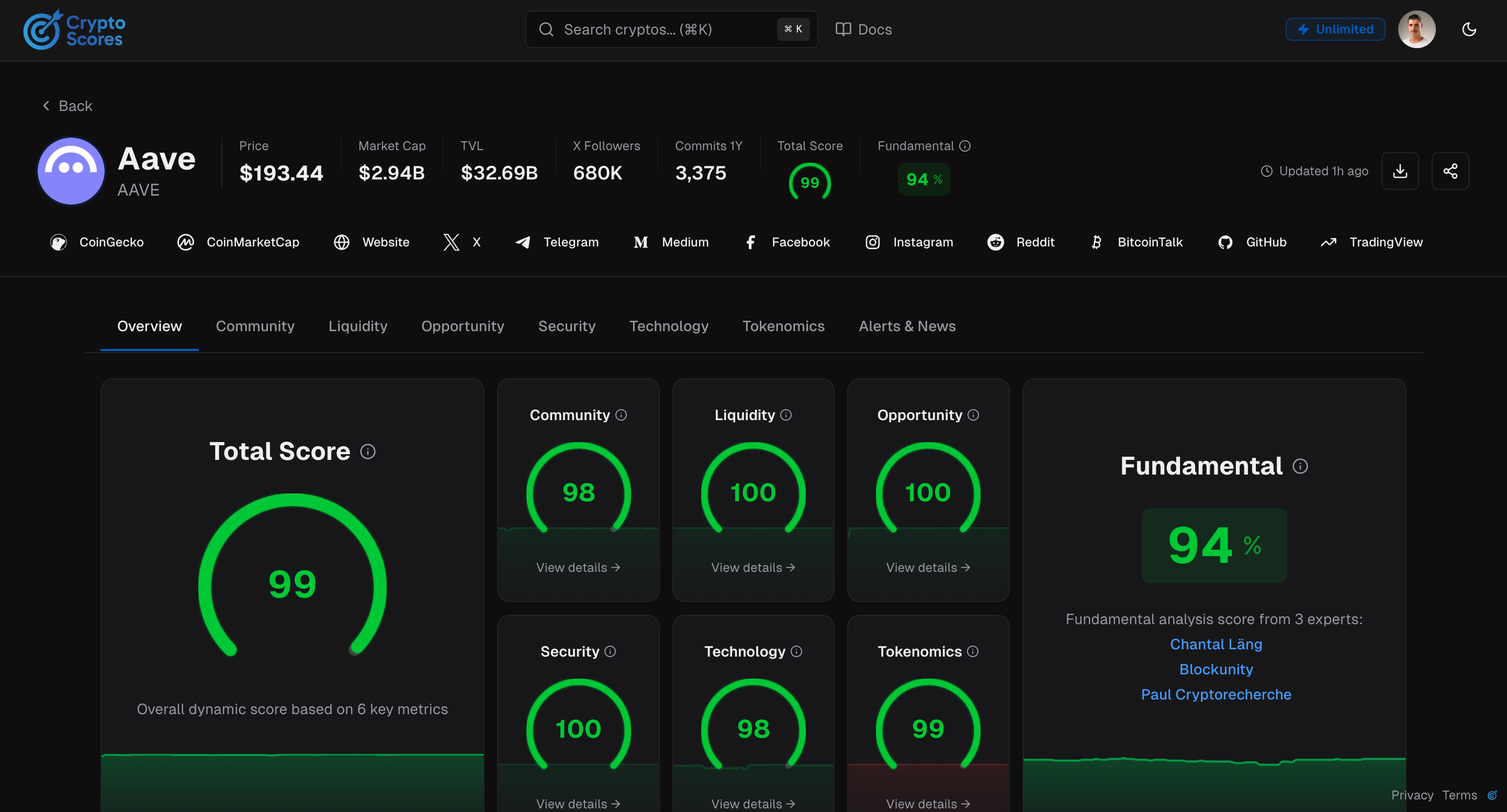Toggle dark mode with the moon icon
1507x812 pixels.
[1469, 29]
